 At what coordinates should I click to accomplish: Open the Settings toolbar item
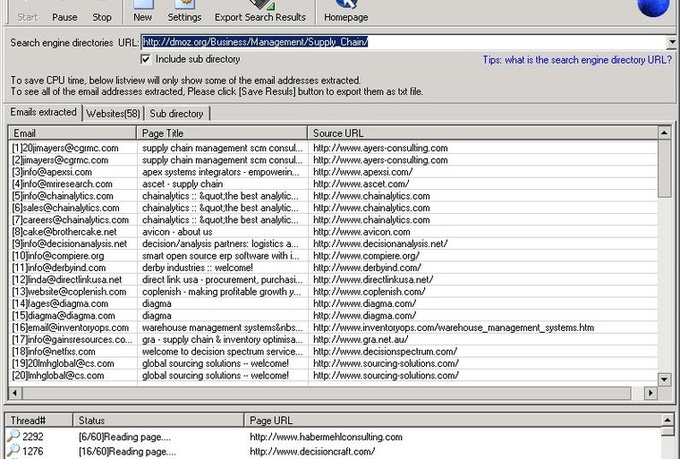(184, 13)
